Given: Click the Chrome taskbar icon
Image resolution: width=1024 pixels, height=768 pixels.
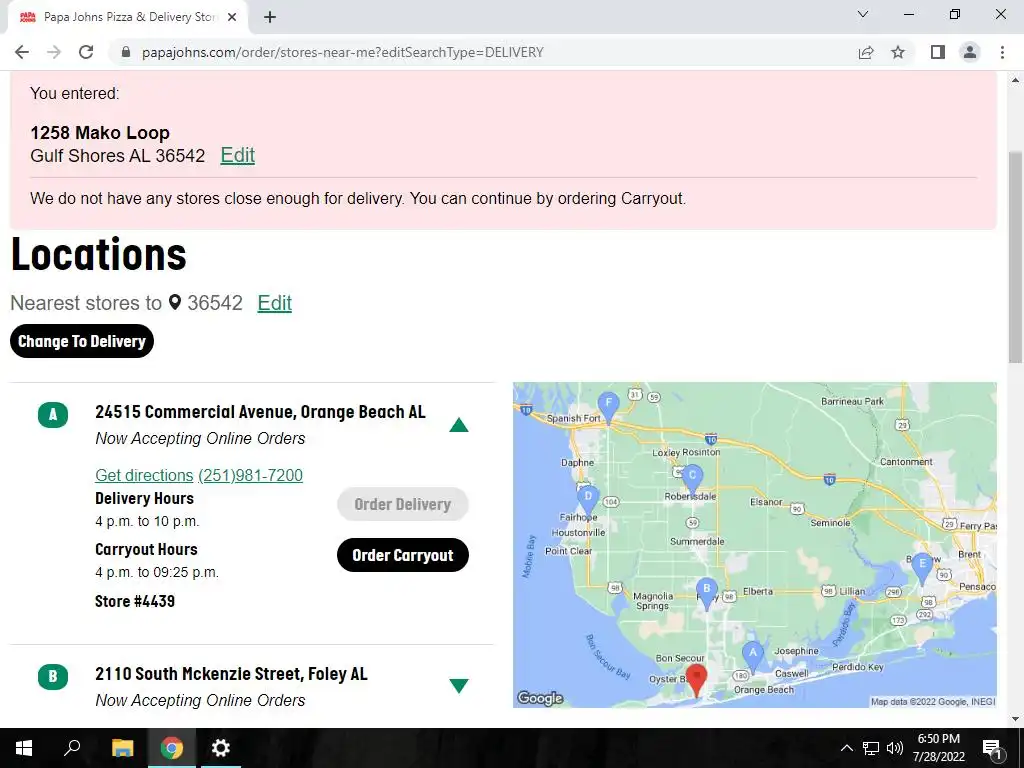Looking at the screenshot, I should (172, 748).
